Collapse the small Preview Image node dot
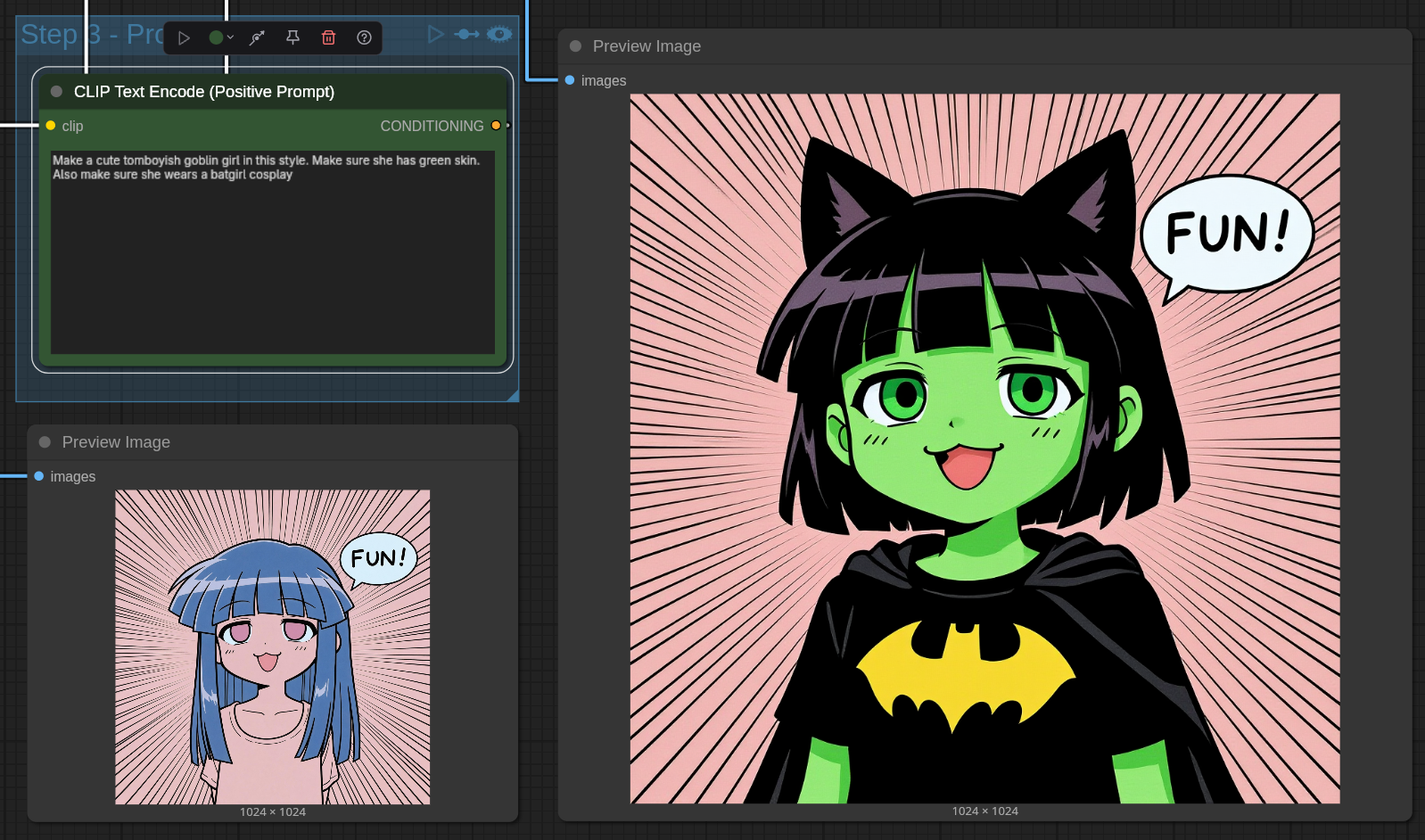The height and width of the screenshot is (840, 1425). click(x=45, y=442)
